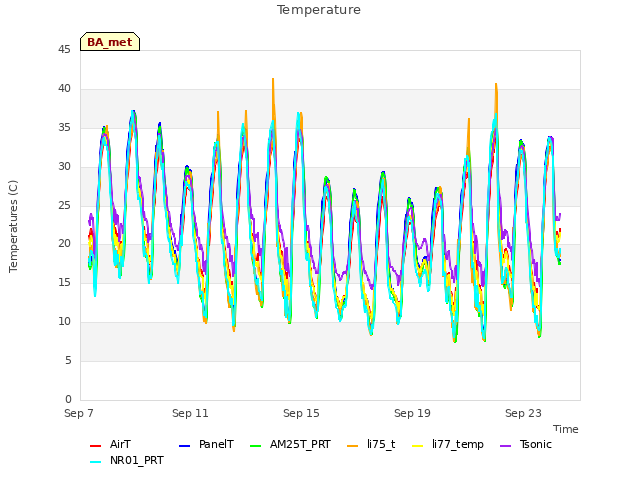640x480 pixels.
Task: Click the purple Tsonic legend color marker
Action: click(505, 446)
